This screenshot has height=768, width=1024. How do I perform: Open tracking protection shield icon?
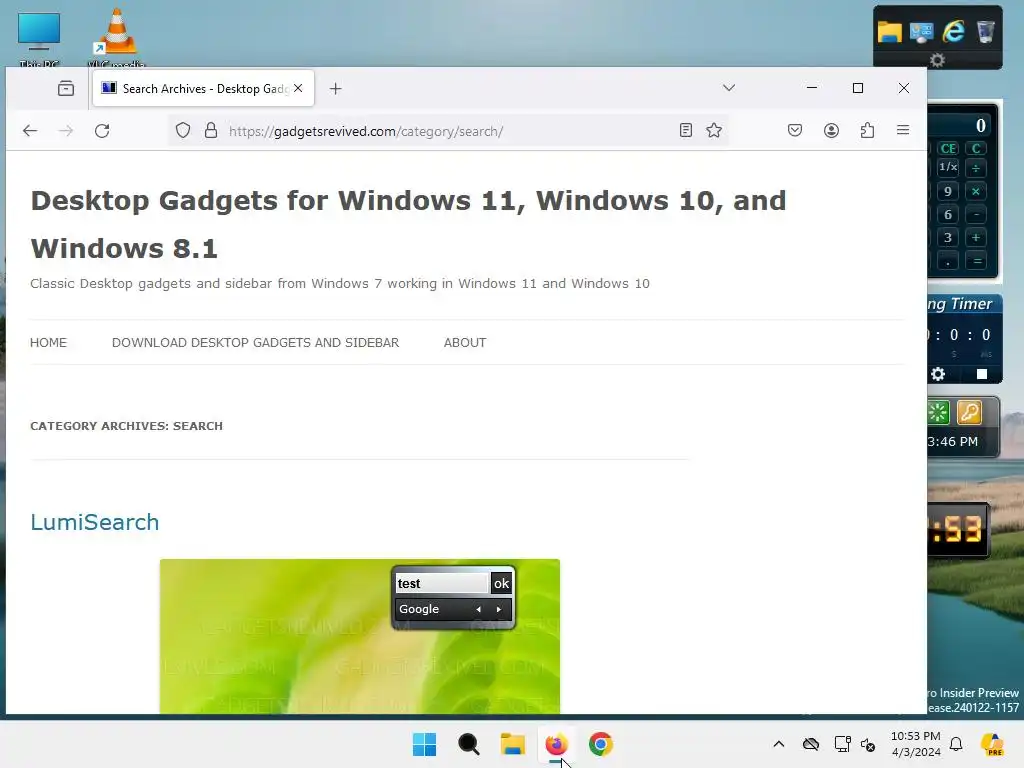183,131
